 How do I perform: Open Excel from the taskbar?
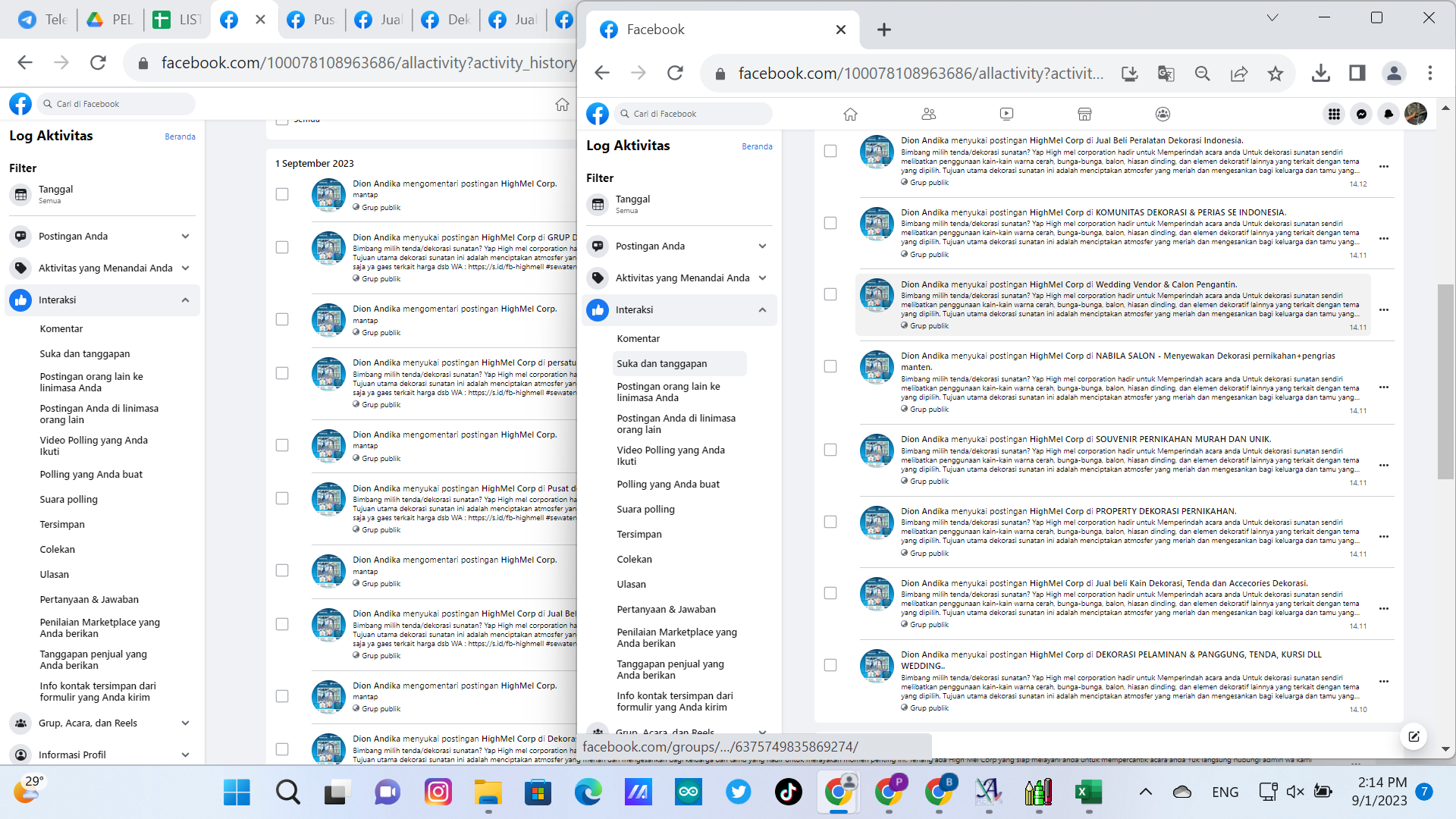(x=1089, y=792)
